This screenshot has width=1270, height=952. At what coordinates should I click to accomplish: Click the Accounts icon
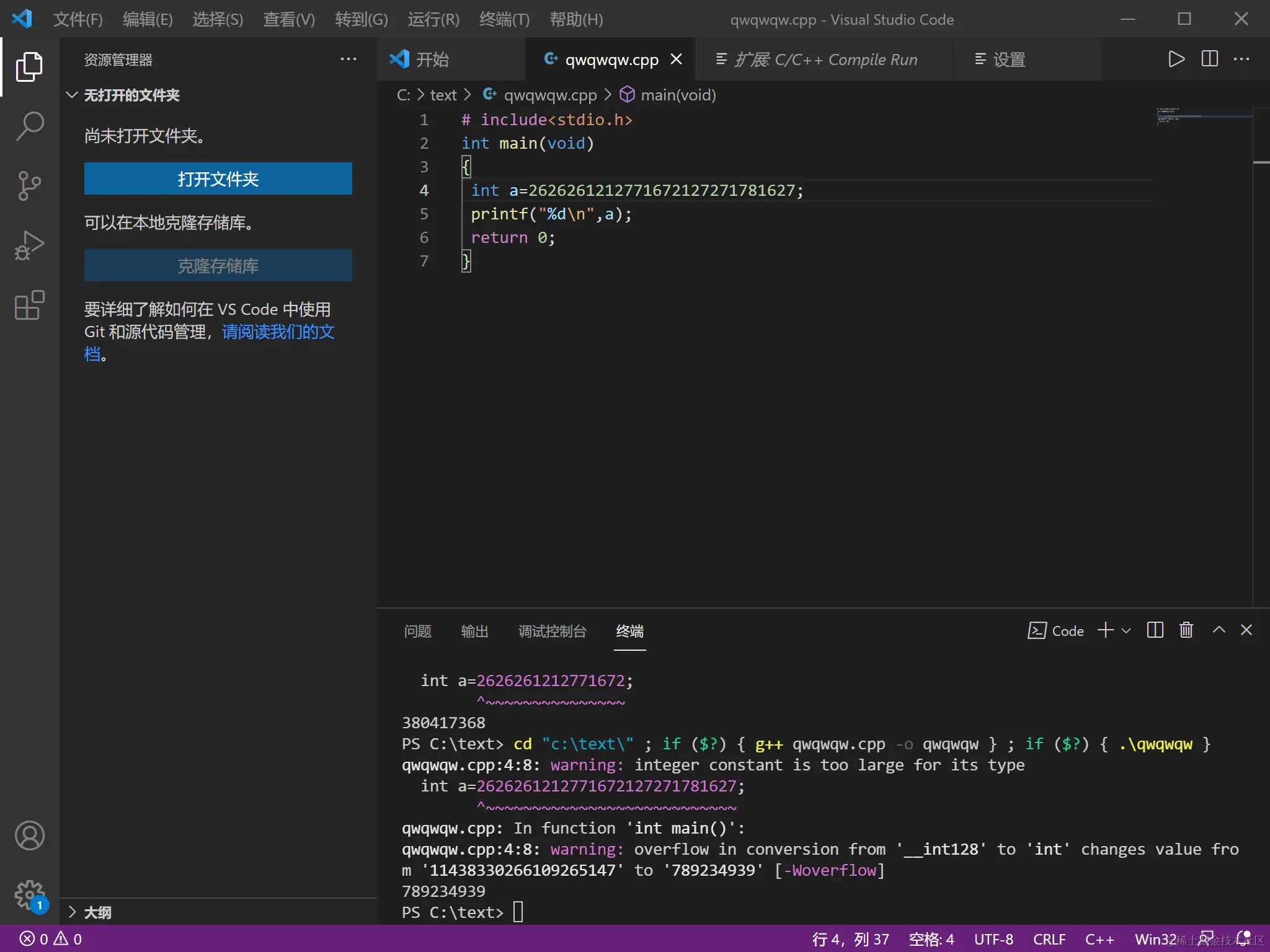(29, 835)
